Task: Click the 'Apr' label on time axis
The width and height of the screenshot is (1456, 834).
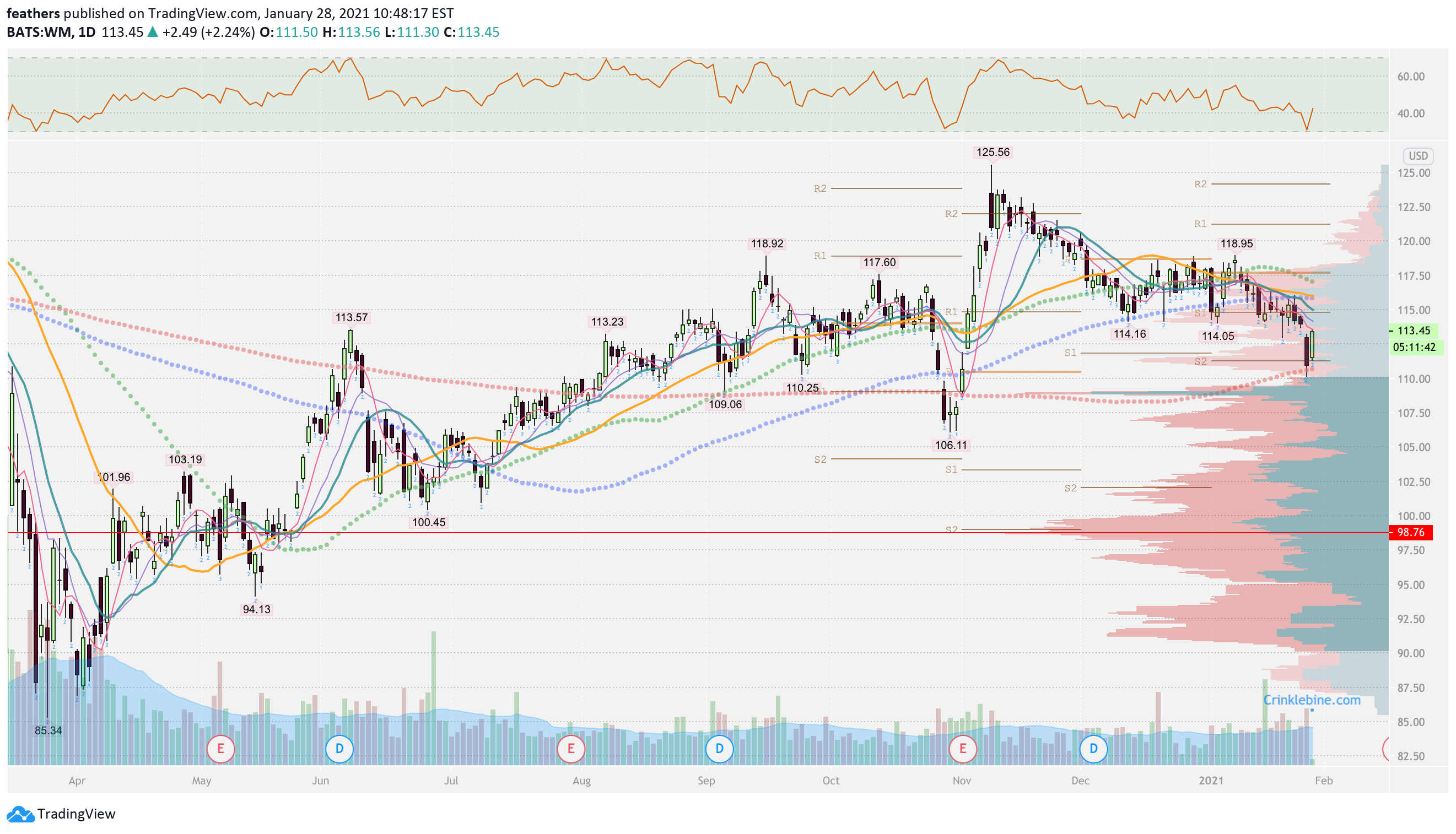Action: 77,781
